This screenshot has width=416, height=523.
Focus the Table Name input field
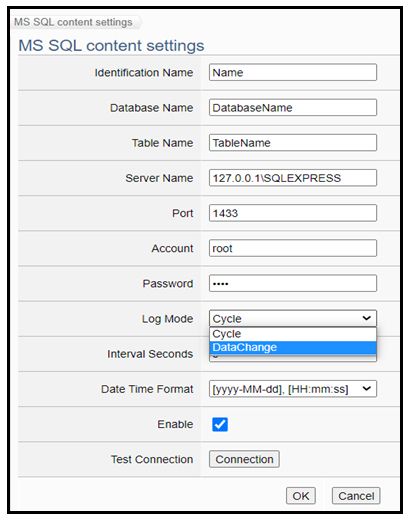click(293, 143)
